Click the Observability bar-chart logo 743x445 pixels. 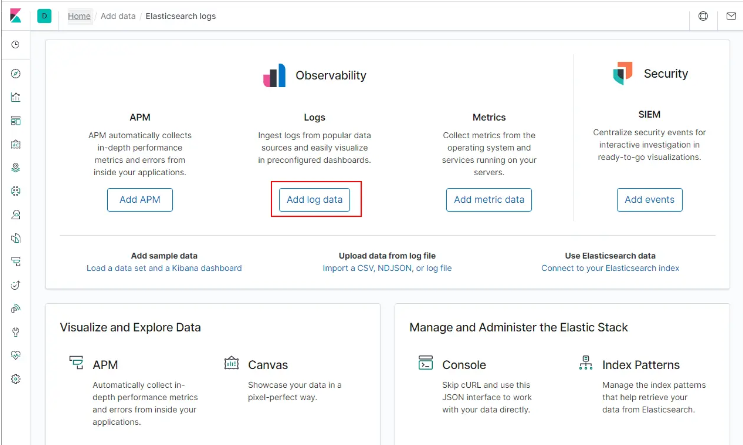click(x=274, y=75)
